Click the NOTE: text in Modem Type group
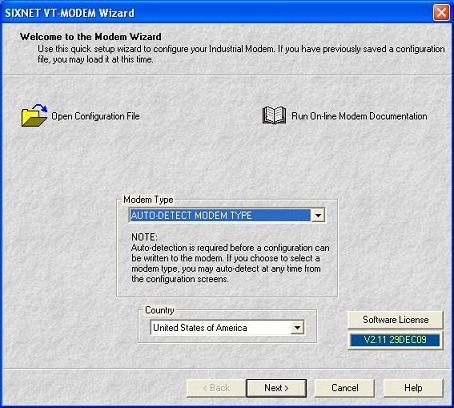 [x=144, y=237]
